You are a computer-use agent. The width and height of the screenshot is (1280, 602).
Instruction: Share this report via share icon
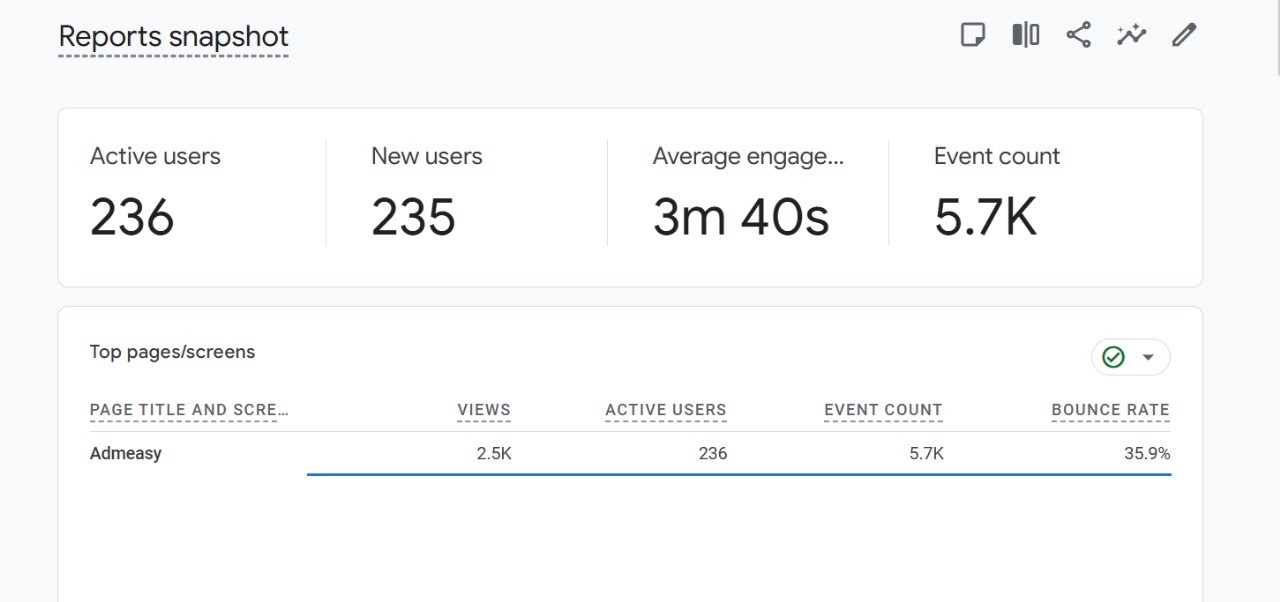(x=1078, y=35)
